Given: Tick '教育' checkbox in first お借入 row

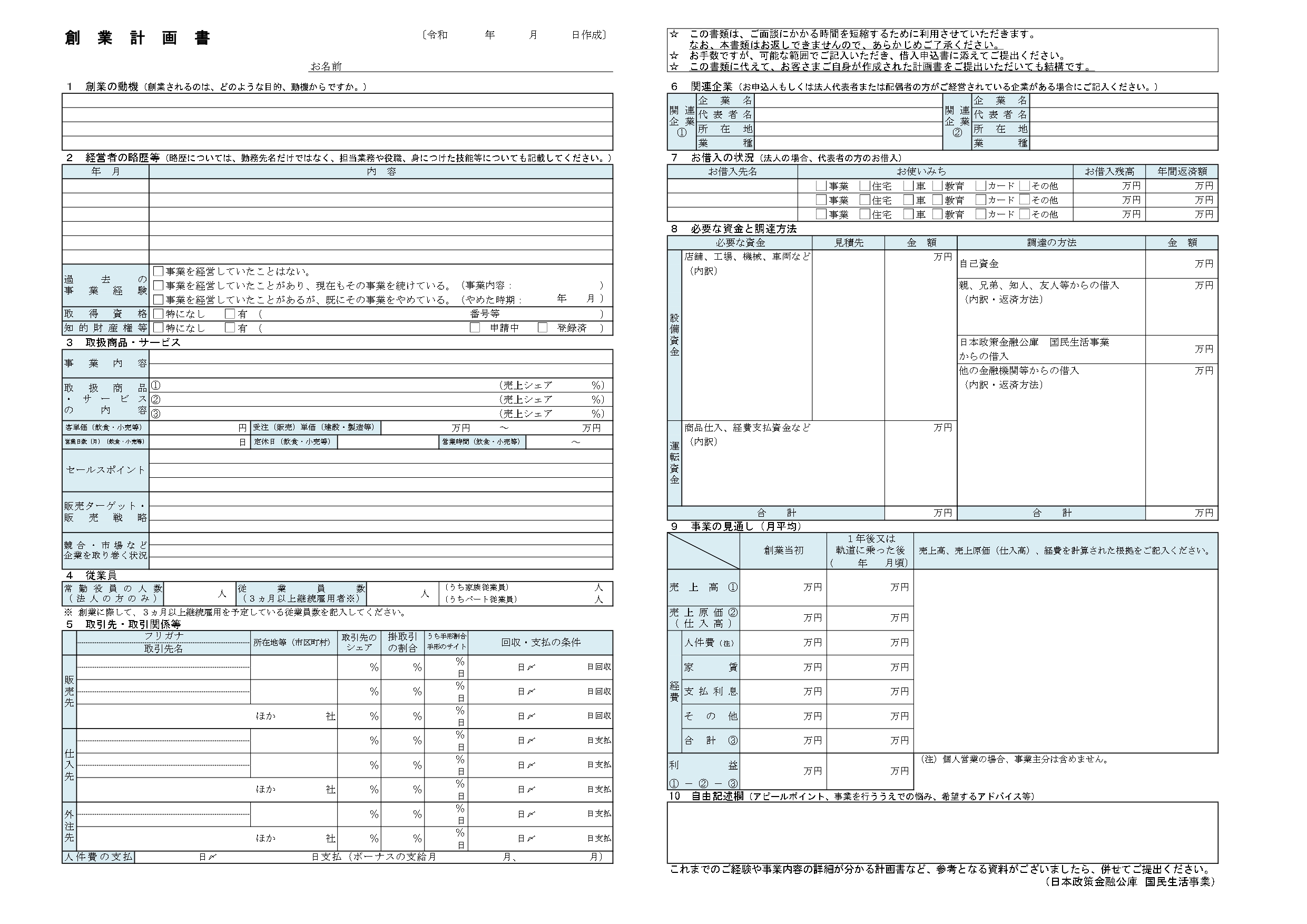Looking at the screenshot, I should coord(937,185).
